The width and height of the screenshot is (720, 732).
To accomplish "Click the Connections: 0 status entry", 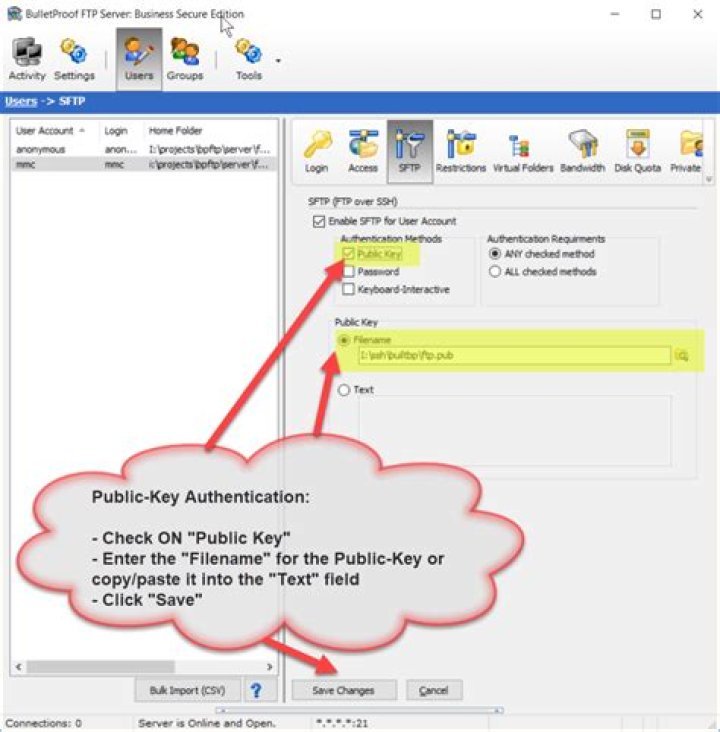I will 43,723.
